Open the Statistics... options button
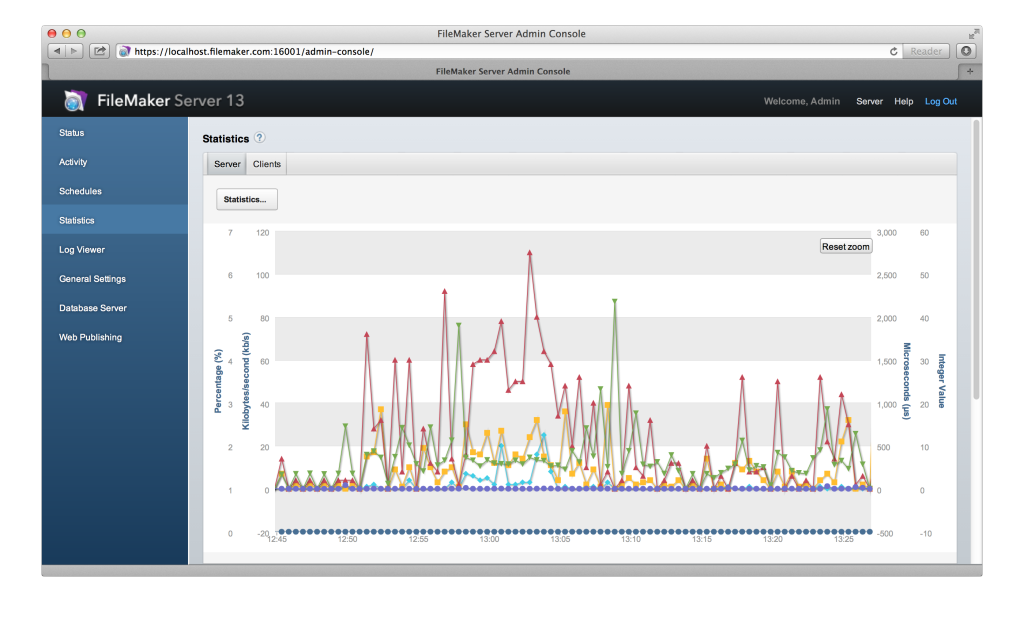This screenshot has height=634, width=1024. 246,199
